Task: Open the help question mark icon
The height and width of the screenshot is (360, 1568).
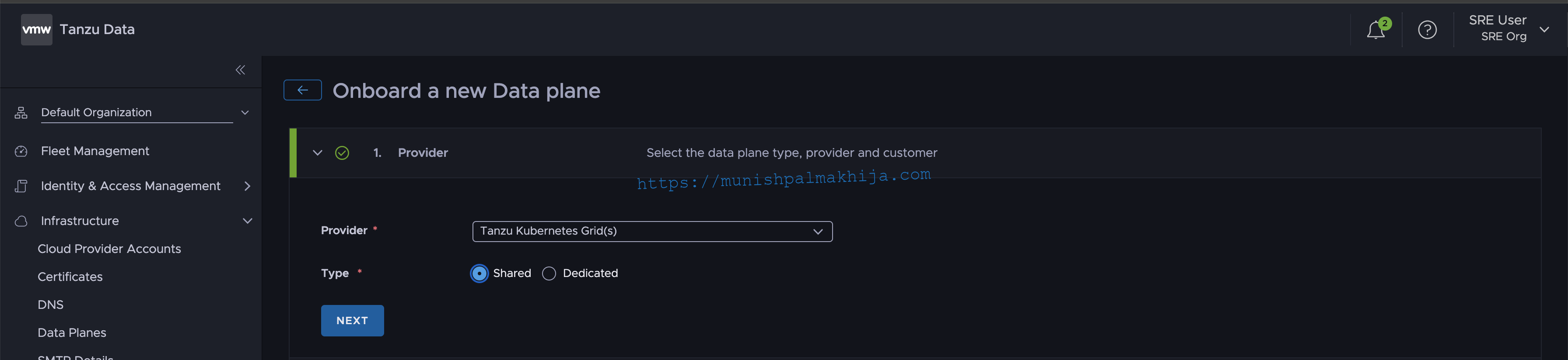Action: (1427, 30)
